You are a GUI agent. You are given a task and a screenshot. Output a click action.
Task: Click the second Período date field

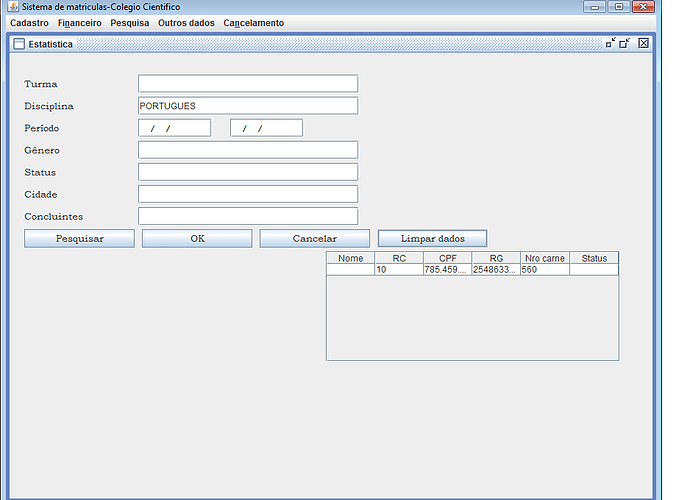point(267,128)
